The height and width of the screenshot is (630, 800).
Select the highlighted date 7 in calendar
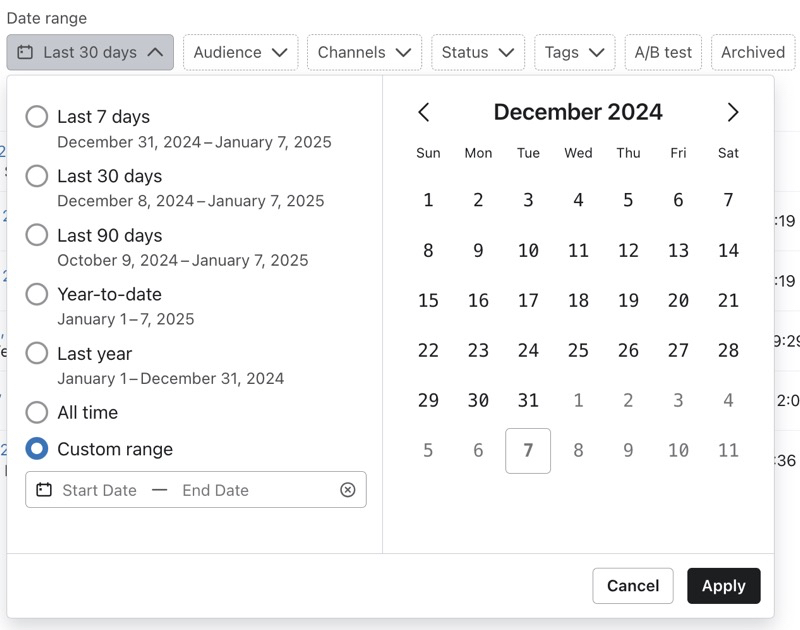tap(528, 450)
